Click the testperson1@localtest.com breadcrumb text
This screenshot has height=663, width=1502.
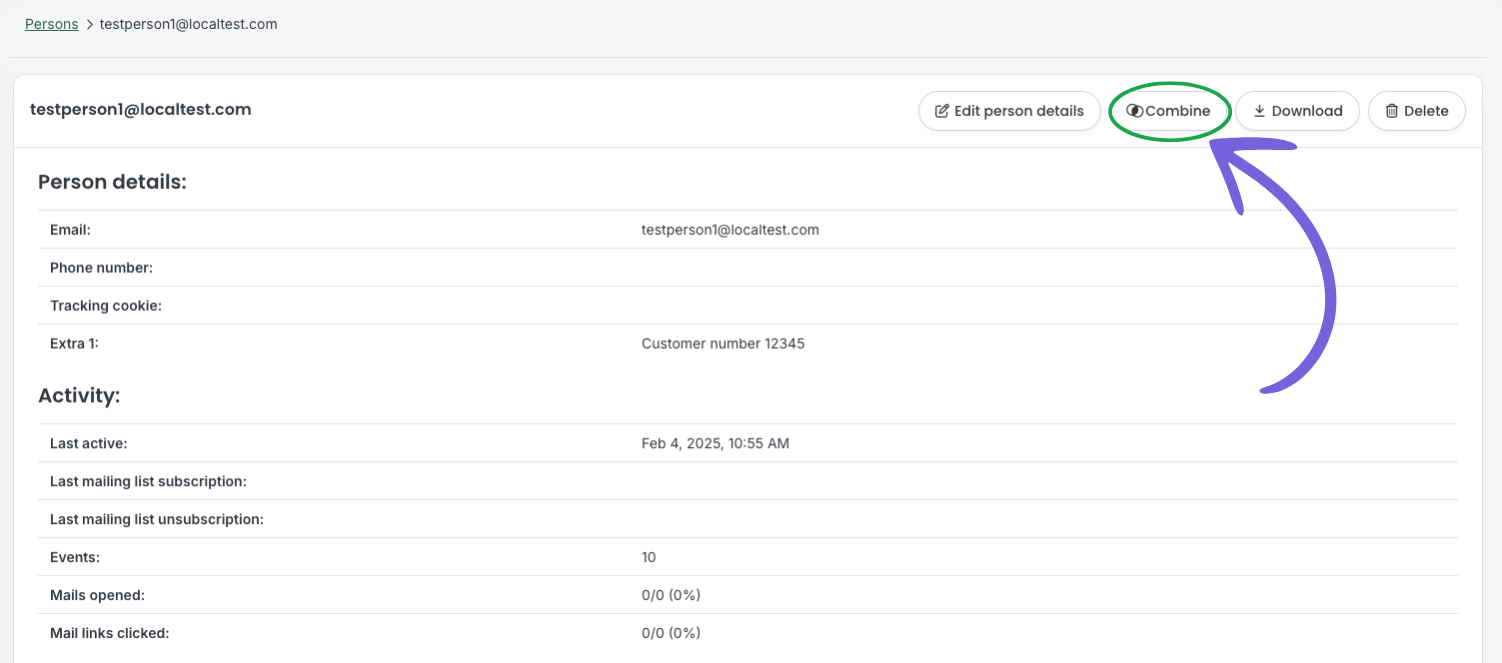pos(188,24)
